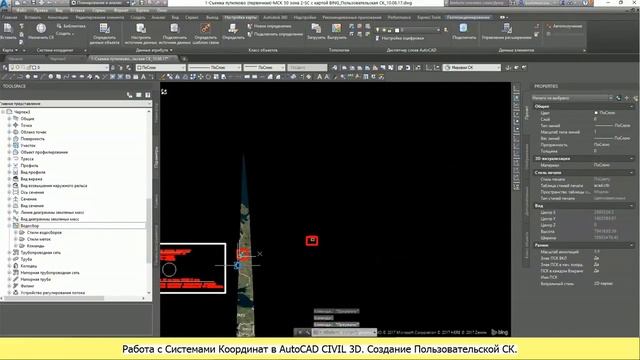Add new drawing tab with plus button
Image resolution: width=640 pixels, height=360 pixels.
184,59
